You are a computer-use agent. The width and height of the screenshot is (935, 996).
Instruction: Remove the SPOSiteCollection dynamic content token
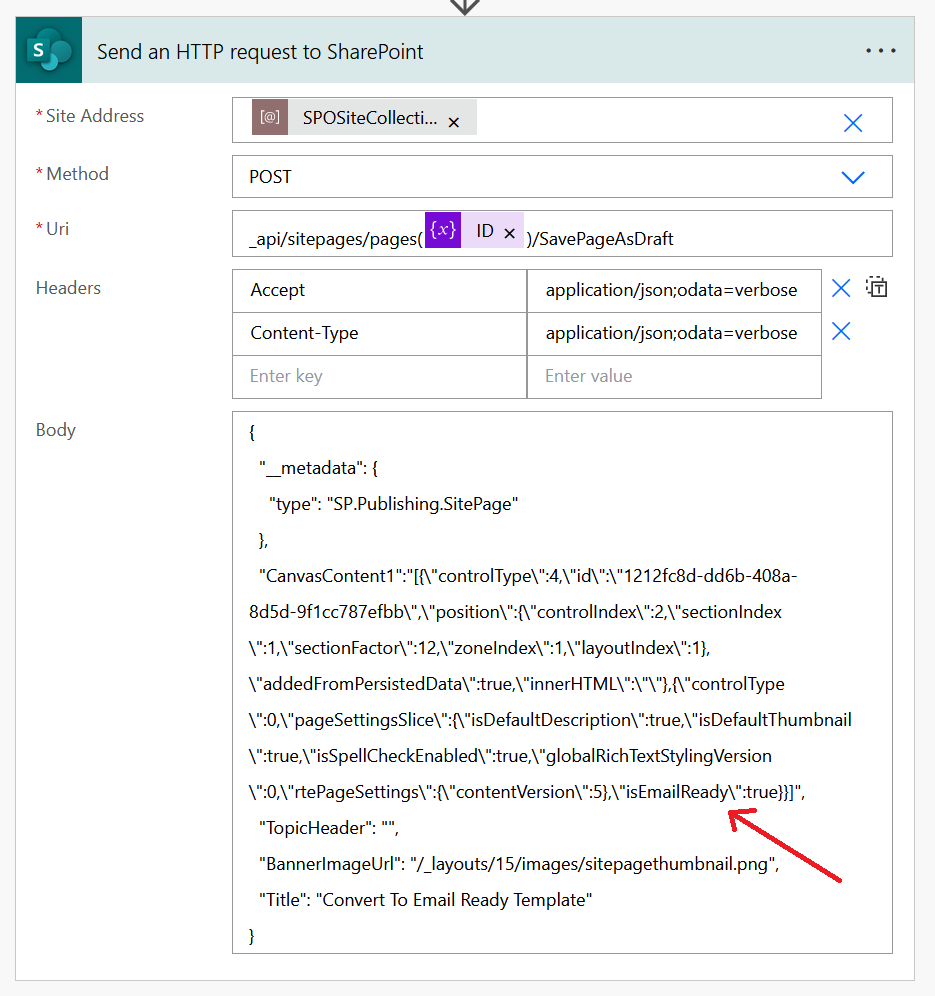point(455,119)
